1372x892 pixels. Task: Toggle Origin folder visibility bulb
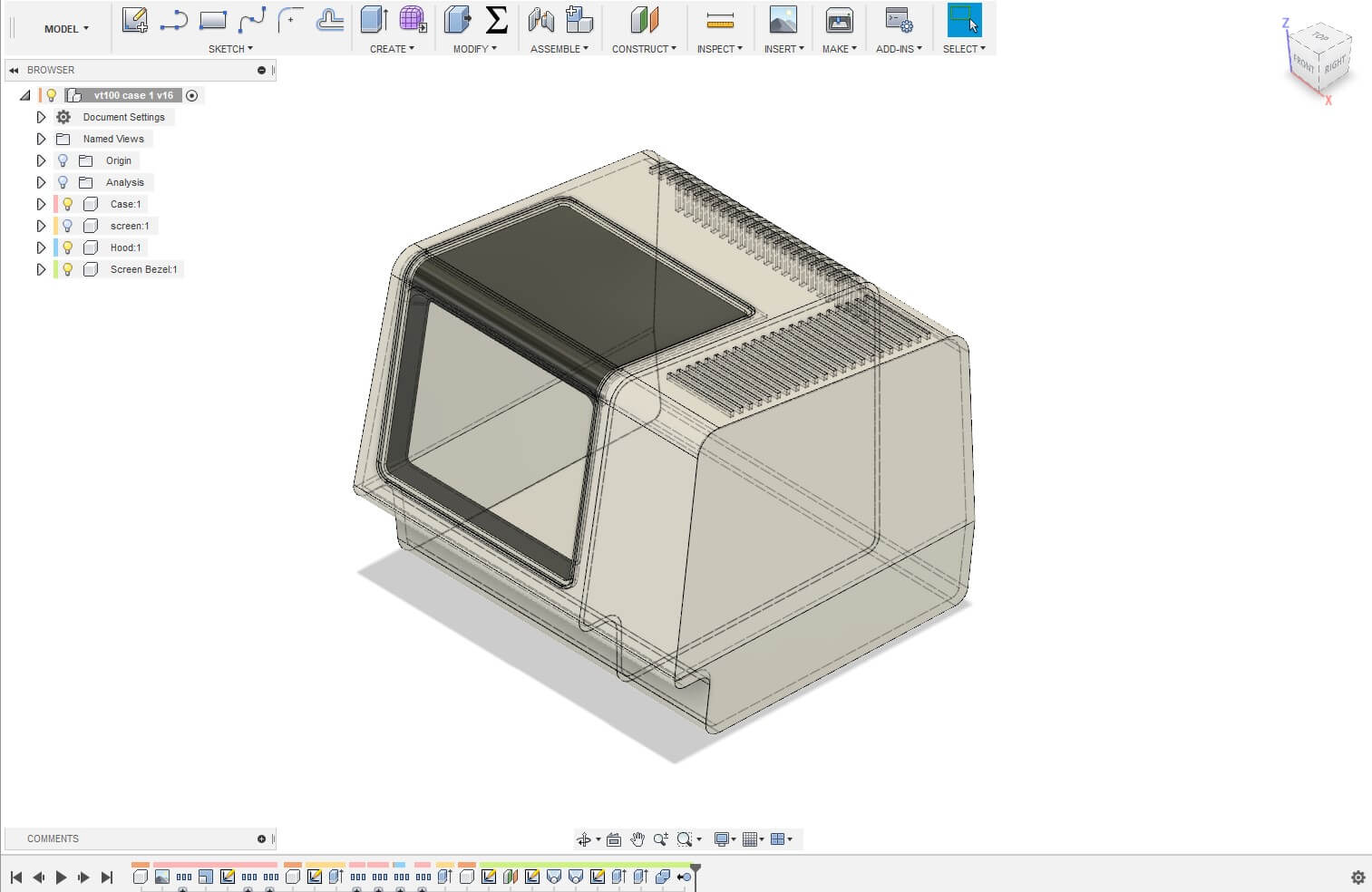pyautogui.click(x=63, y=160)
